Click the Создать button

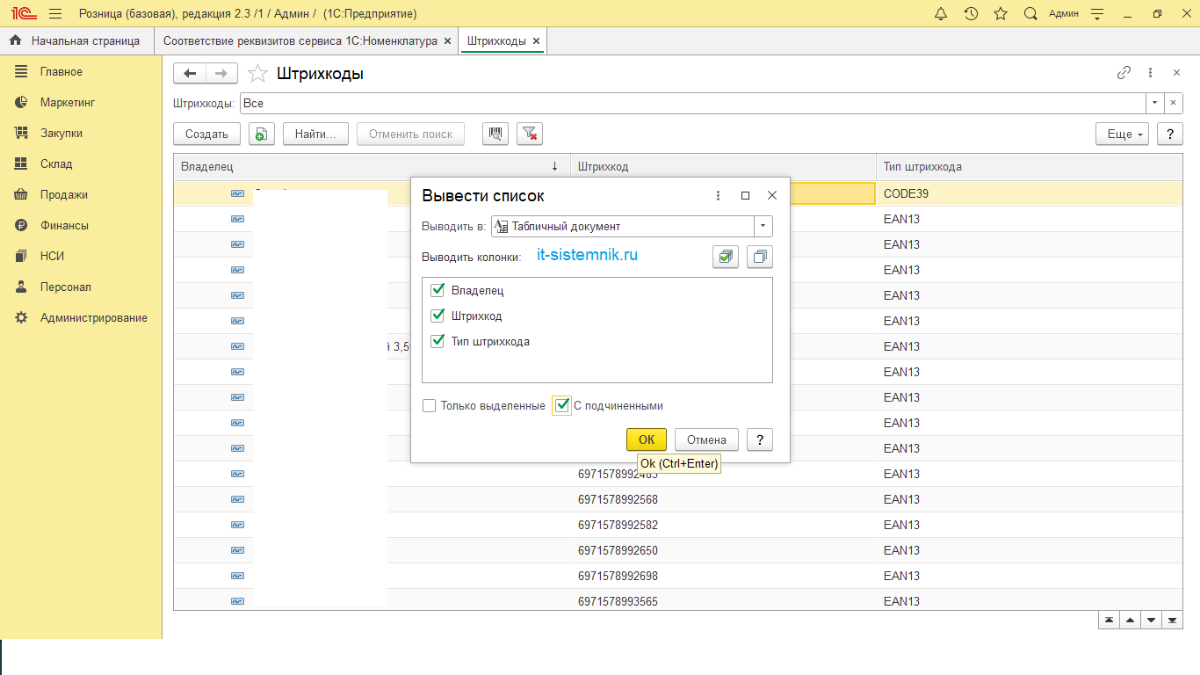pos(207,134)
